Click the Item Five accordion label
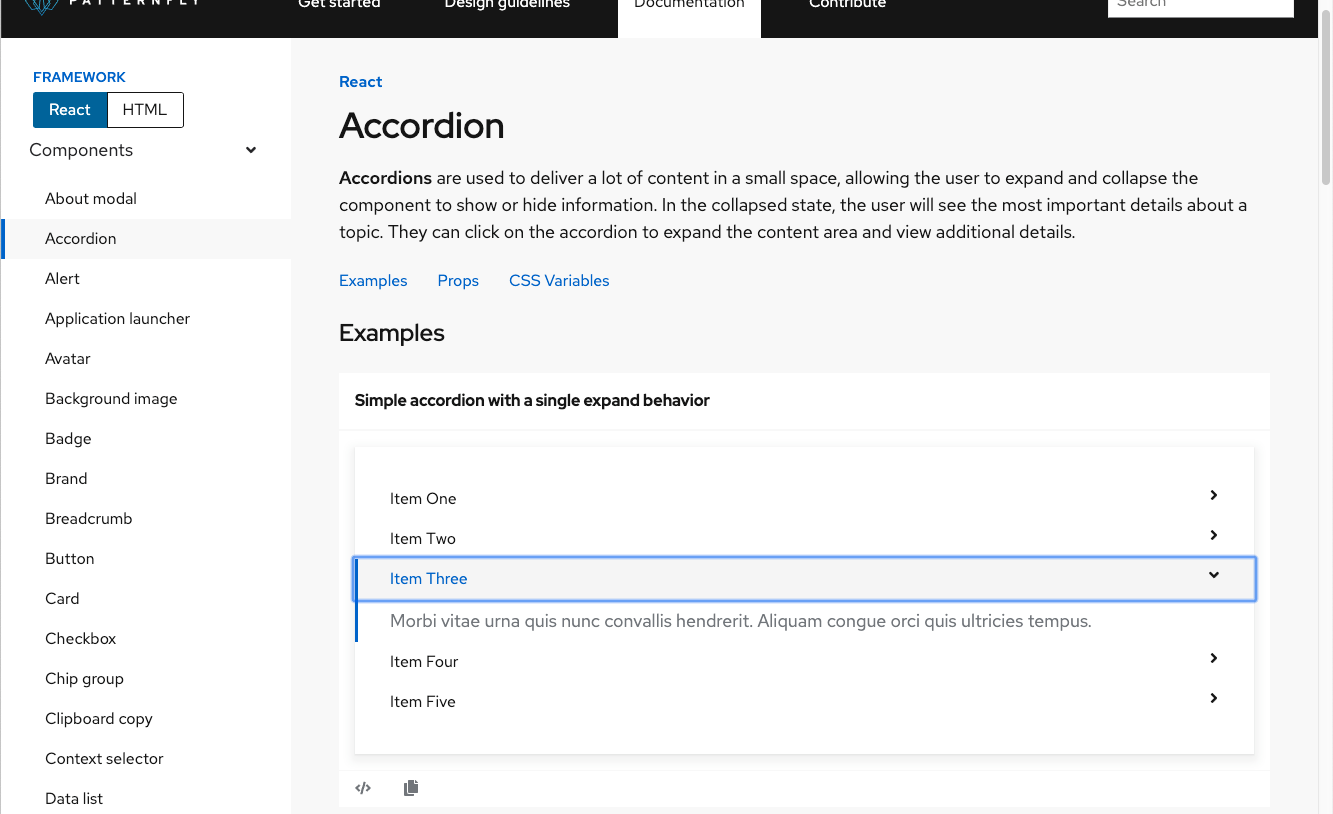 point(423,702)
